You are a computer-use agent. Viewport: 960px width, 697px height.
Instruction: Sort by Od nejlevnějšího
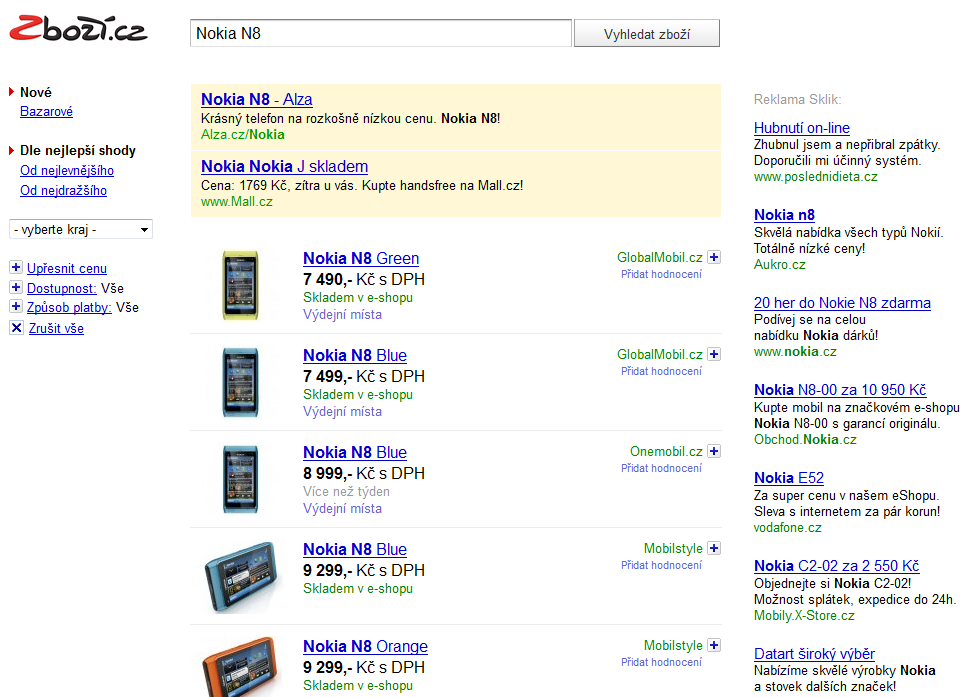67,170
